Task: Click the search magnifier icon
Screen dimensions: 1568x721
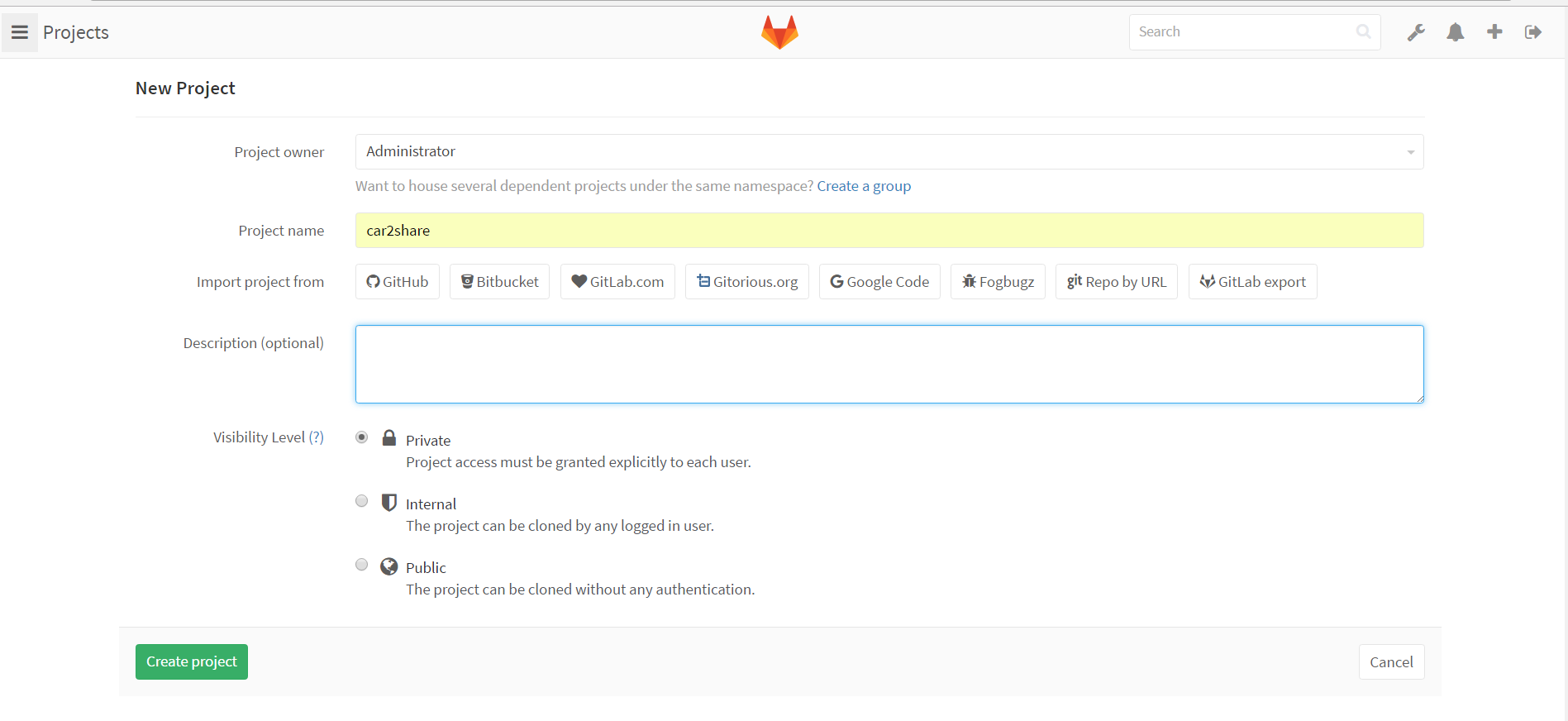Action: [1363, 31]
